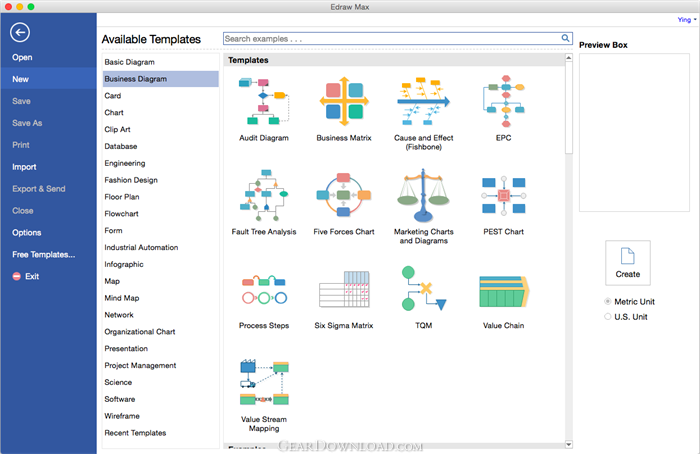Click Save As in the sidebar
This screenshot has width=700, height=454.
27,123
